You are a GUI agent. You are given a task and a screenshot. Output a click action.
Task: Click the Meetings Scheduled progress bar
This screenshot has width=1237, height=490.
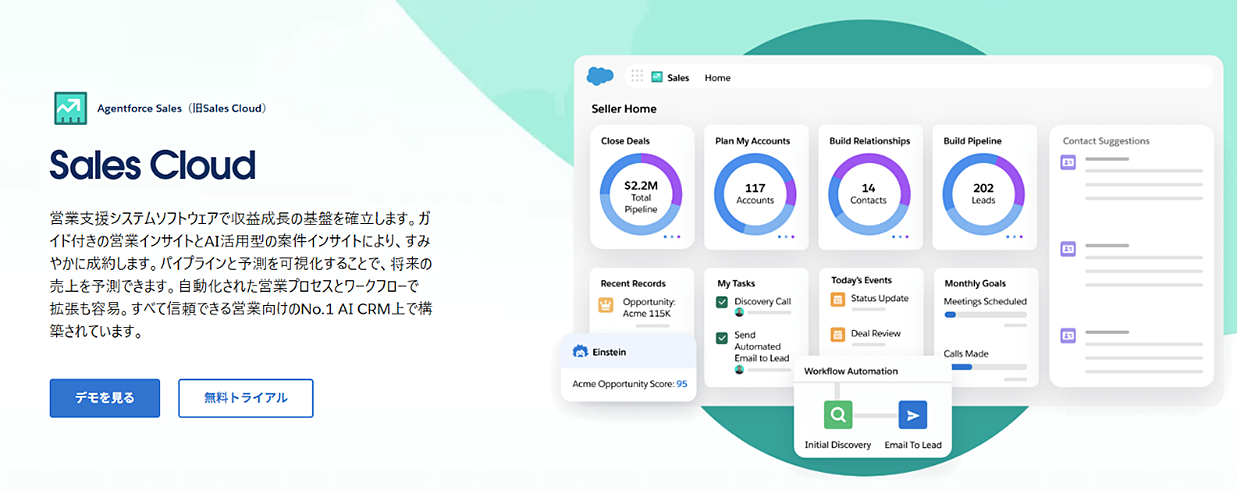[985, 315]
